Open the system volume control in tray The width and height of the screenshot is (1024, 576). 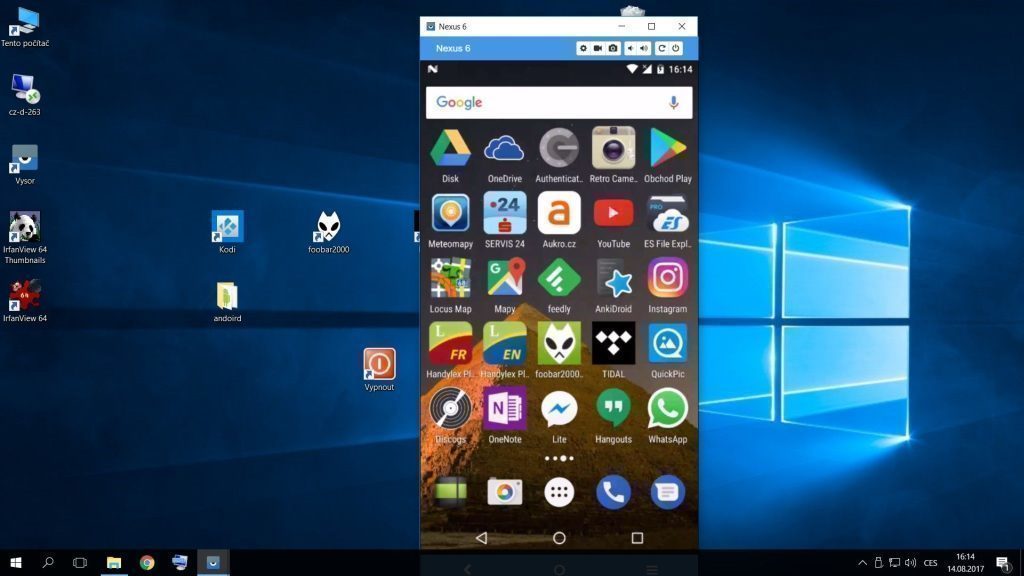click(x=910, y=562)
